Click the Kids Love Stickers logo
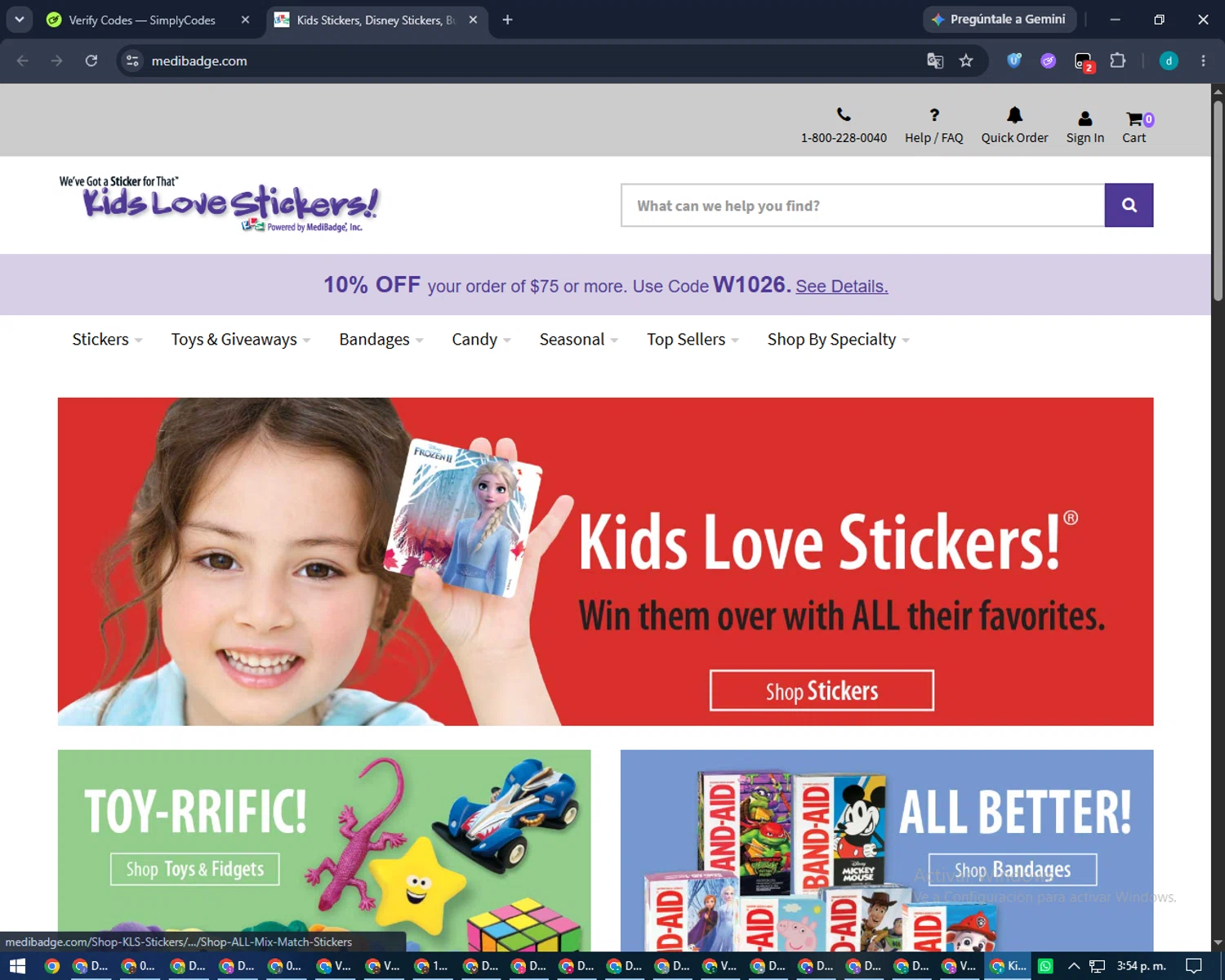 pyautogui.click(x=219, y=204)
